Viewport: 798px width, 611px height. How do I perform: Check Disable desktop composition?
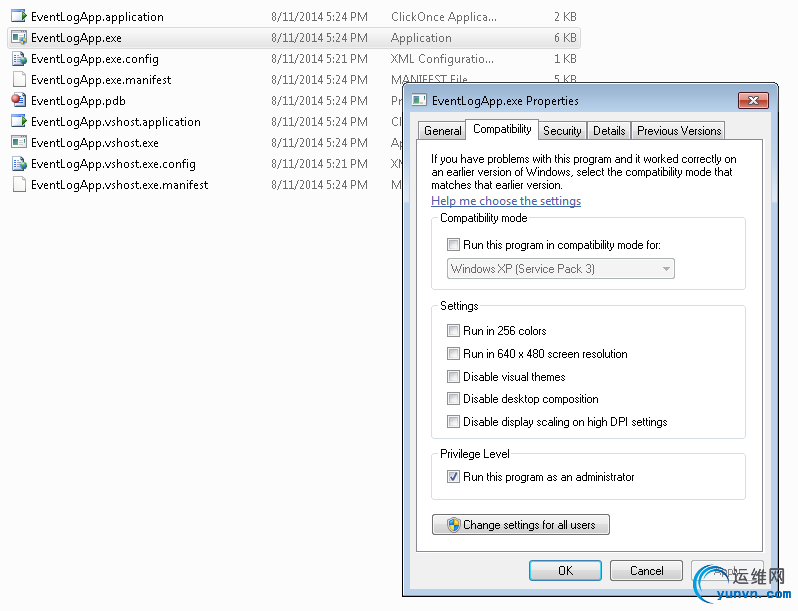pos(453,398)
